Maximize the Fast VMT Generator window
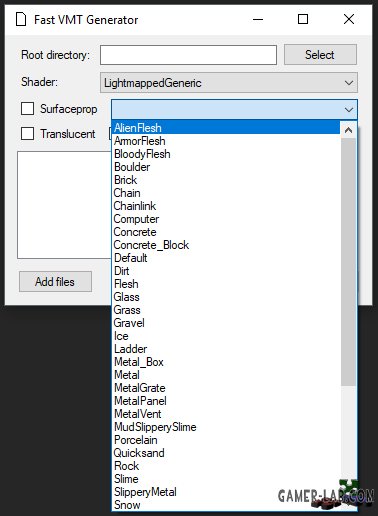378x516 pixels. (303, 19)
